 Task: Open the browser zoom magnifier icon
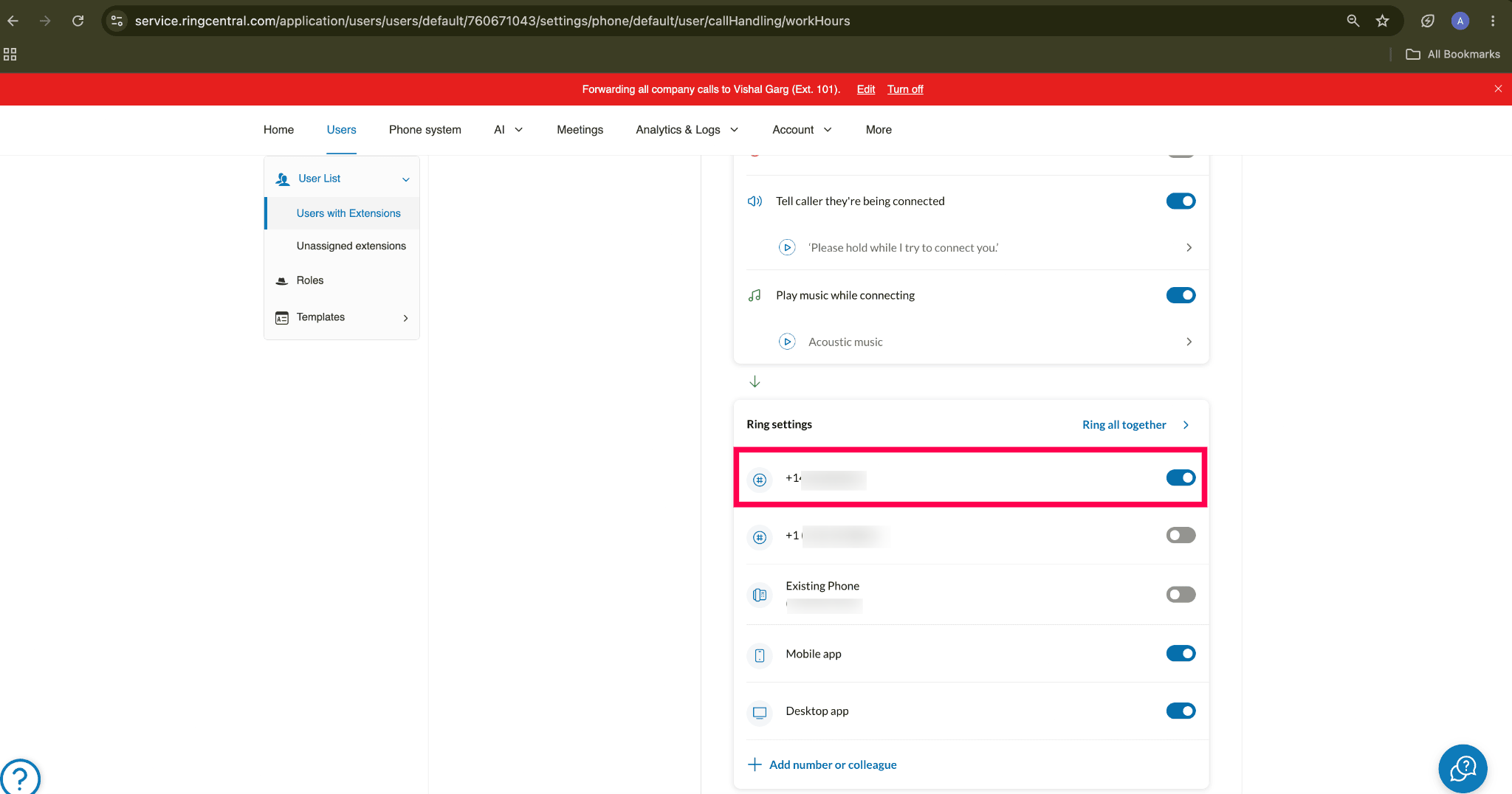coord(1353,21)
